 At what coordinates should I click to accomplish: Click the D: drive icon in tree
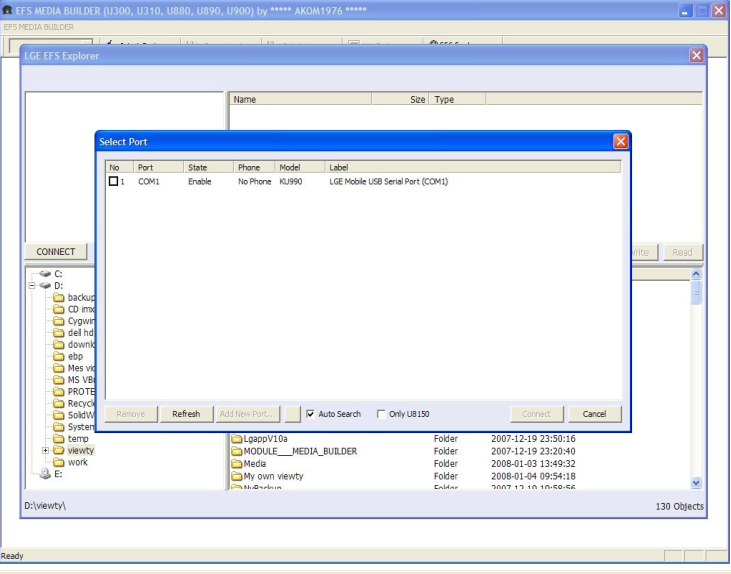45,285
